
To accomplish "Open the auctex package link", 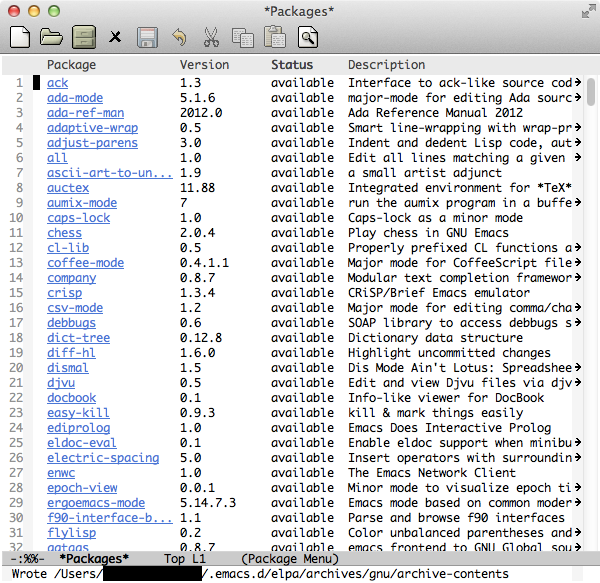I will click(68, 187).
